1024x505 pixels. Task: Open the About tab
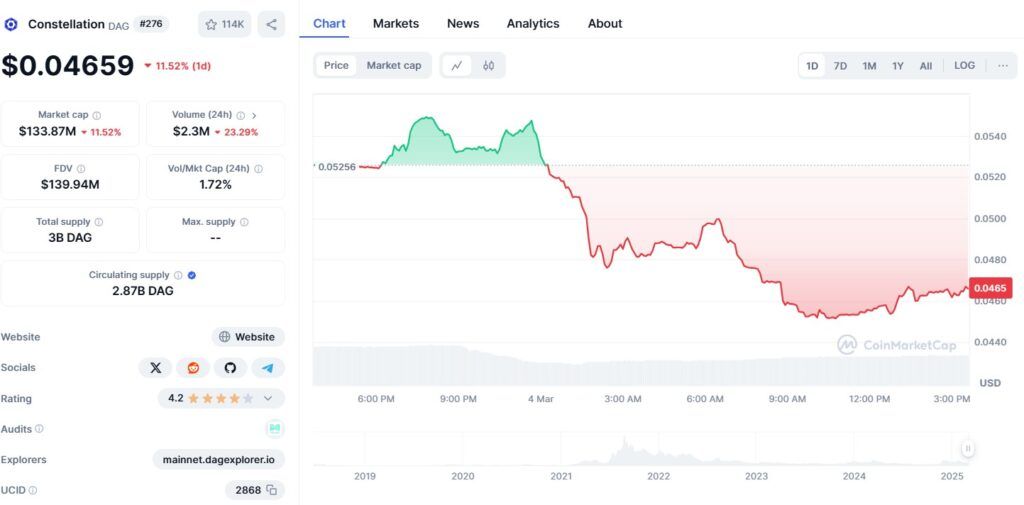pyautogui.click(x=605, y=24)
